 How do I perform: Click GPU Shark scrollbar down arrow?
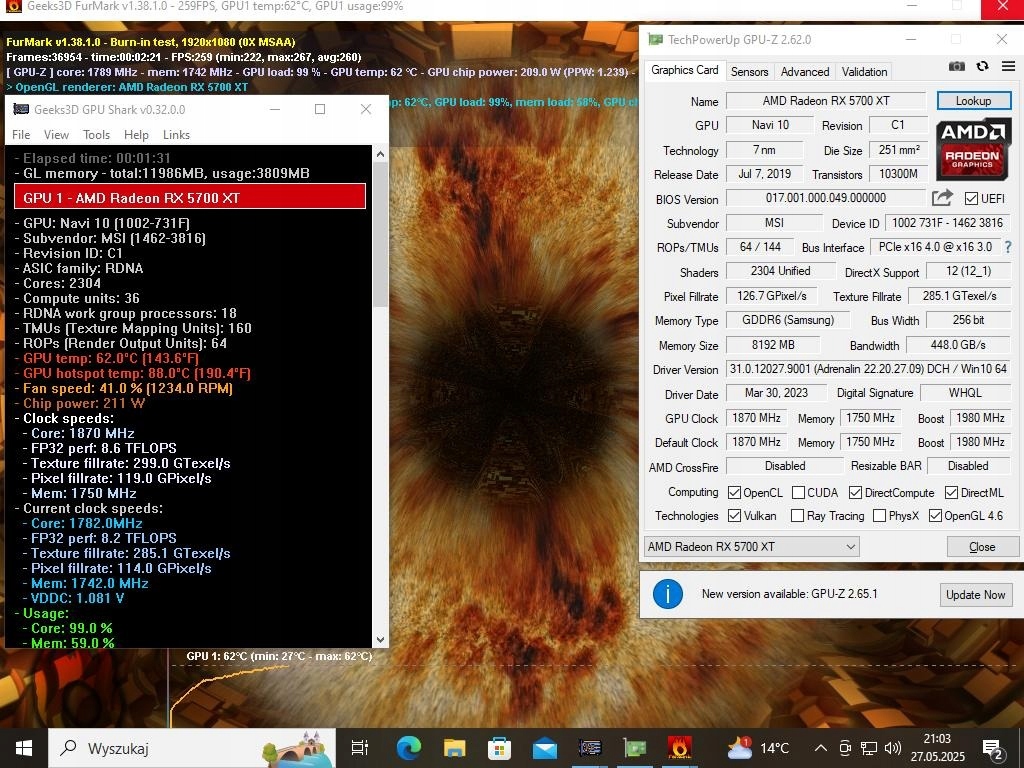click(380, 640)
